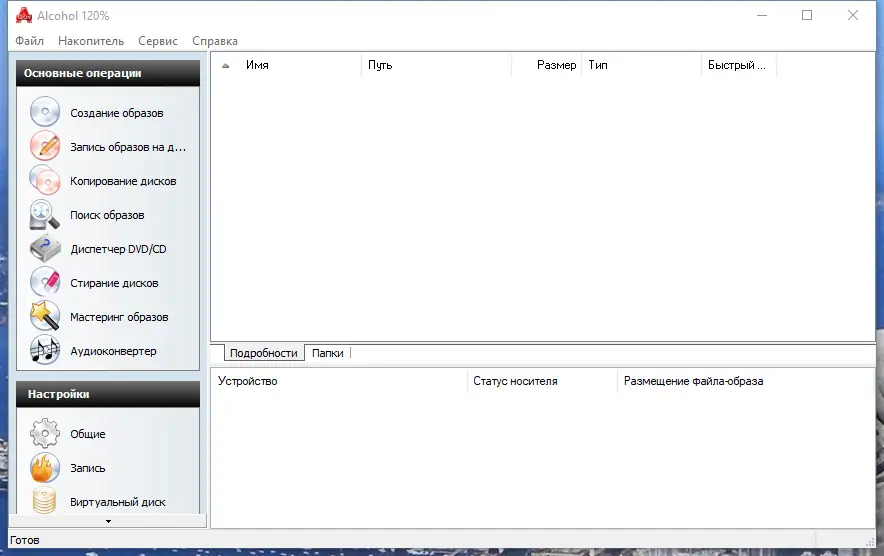
Task: Open Аудиоконвертер text link
Action: (113, 351)
